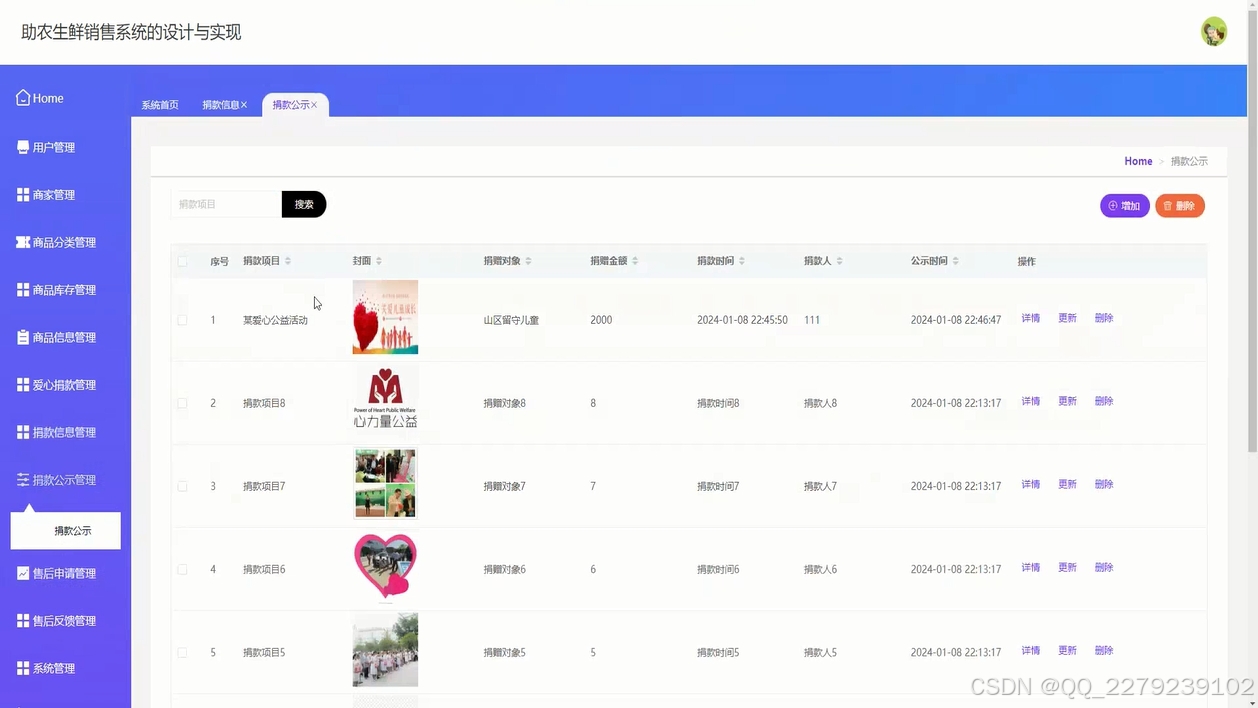Close the 捐款公示 tab with its X
Image resolution: width=1258 pixels, height=708 pixels.
314,105
